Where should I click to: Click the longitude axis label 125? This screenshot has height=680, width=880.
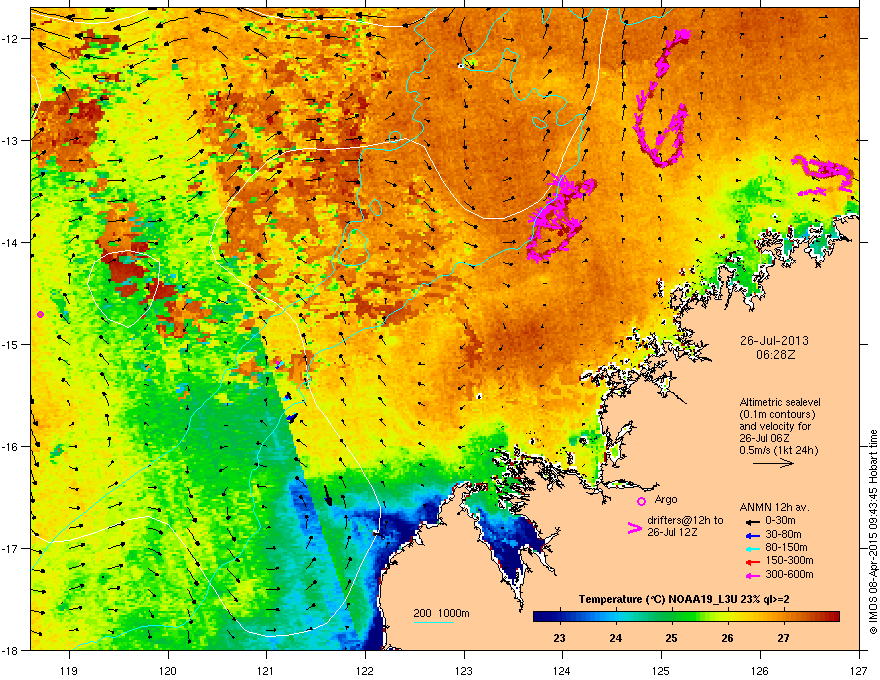pos(661,670)
